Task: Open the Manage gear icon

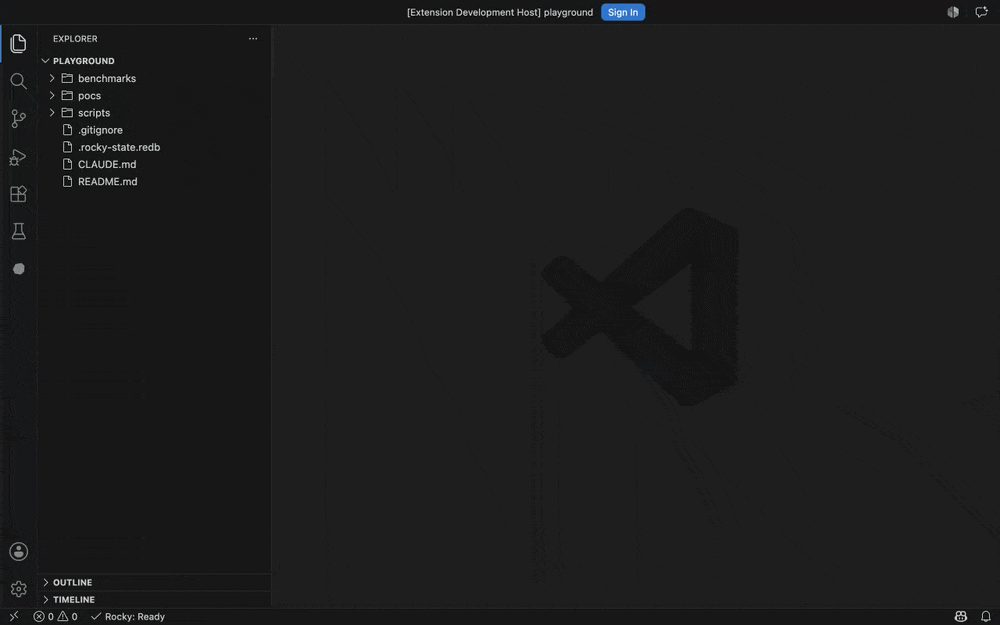Action: [18, 589]
